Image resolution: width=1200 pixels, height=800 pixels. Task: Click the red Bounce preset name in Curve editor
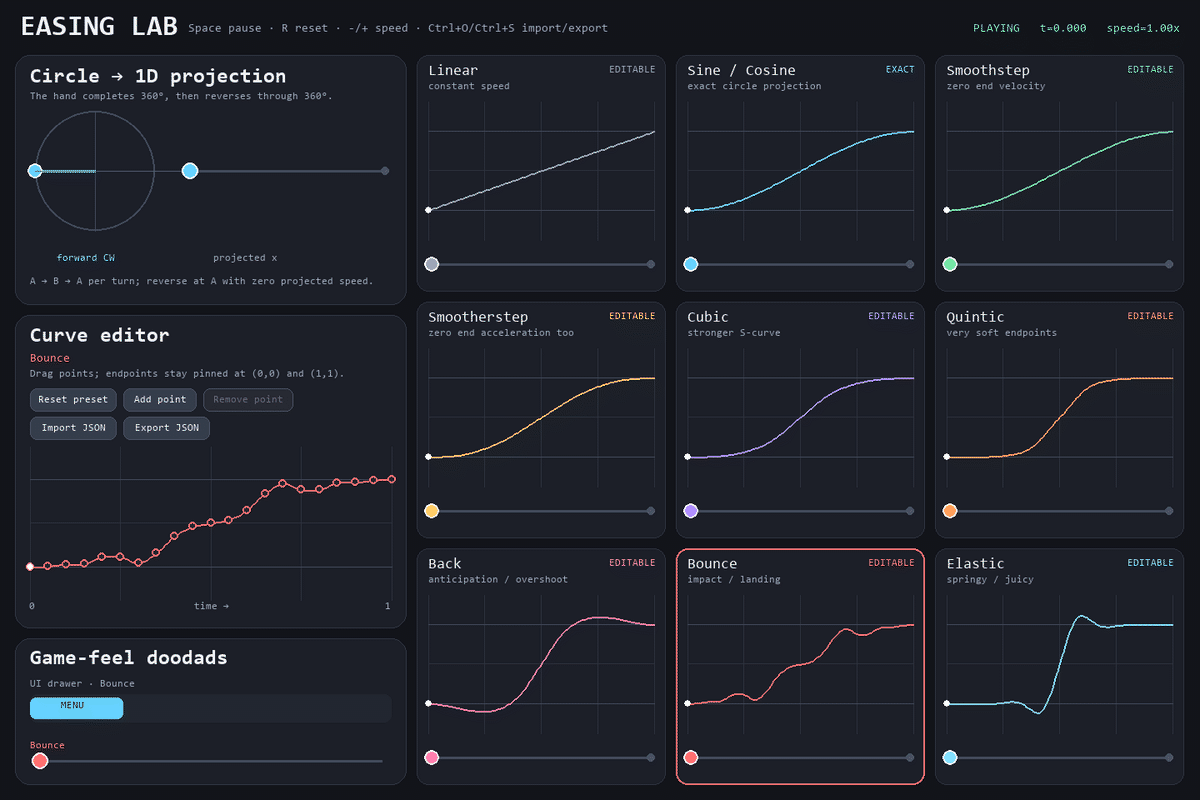tap(50, 358)
